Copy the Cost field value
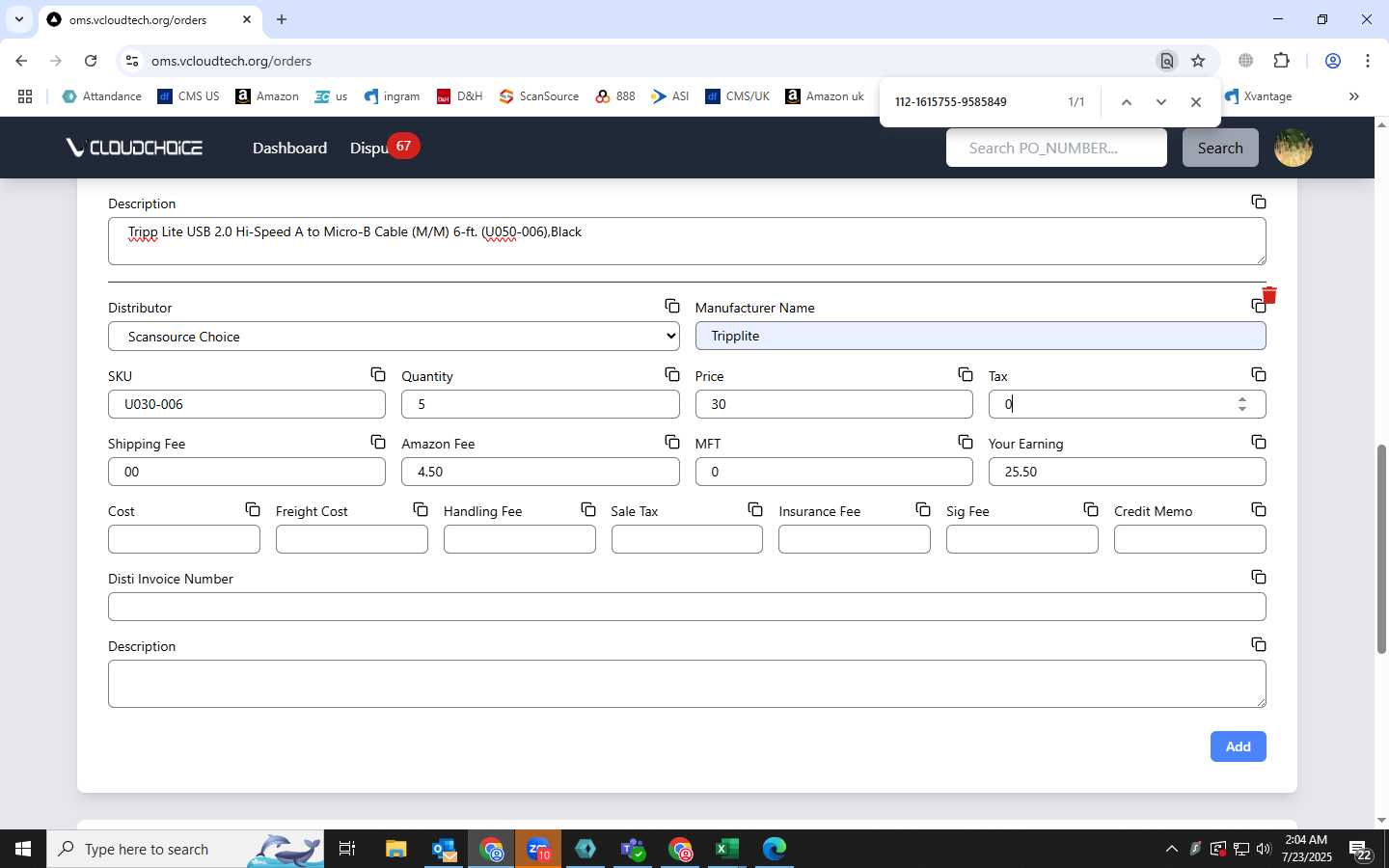 tap(253, 509)
